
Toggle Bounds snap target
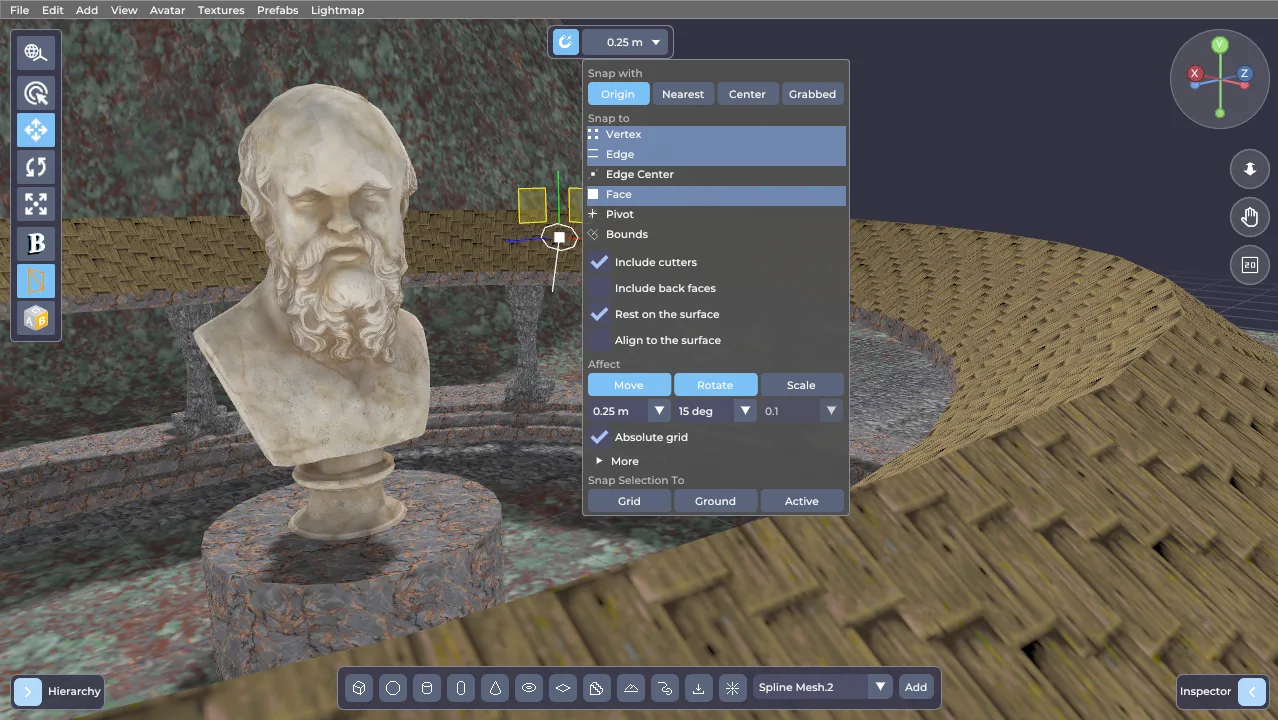click(716, 235)
